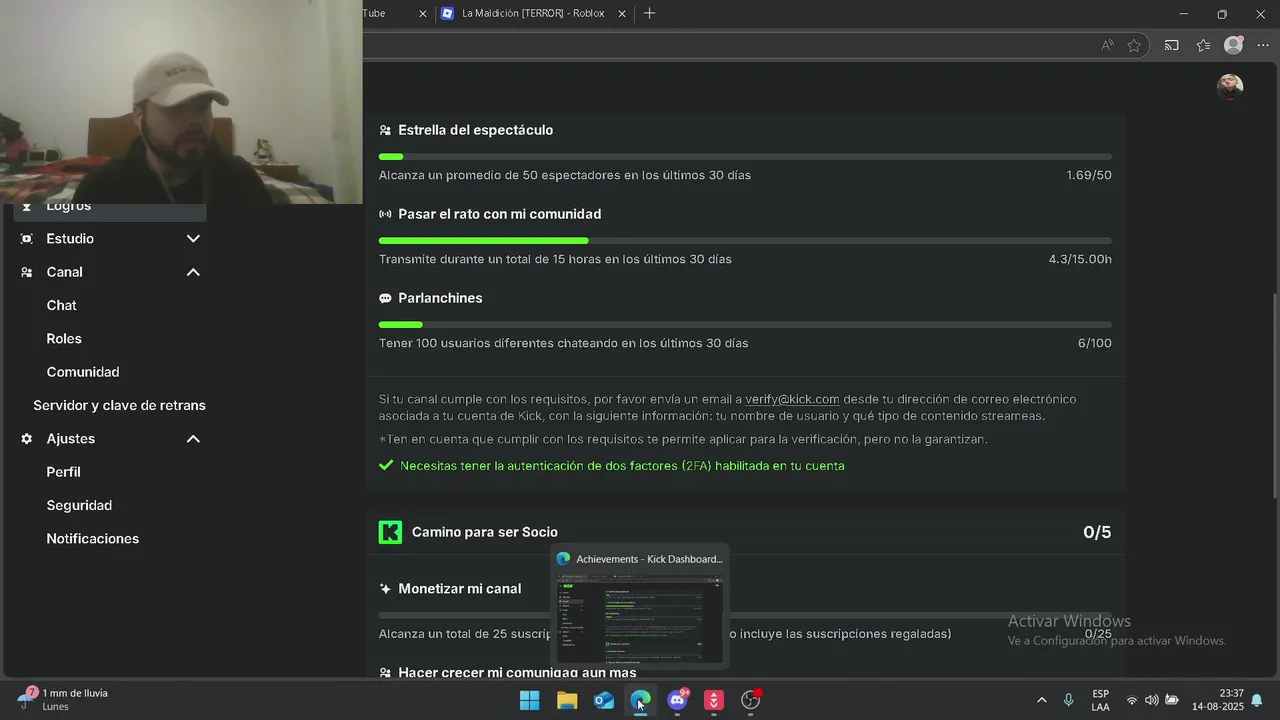Viewport: 1280px width, 720px height.
Task: Click the green Kick logo beside Camino para ser Socio
Action: (x=390, y=532)
